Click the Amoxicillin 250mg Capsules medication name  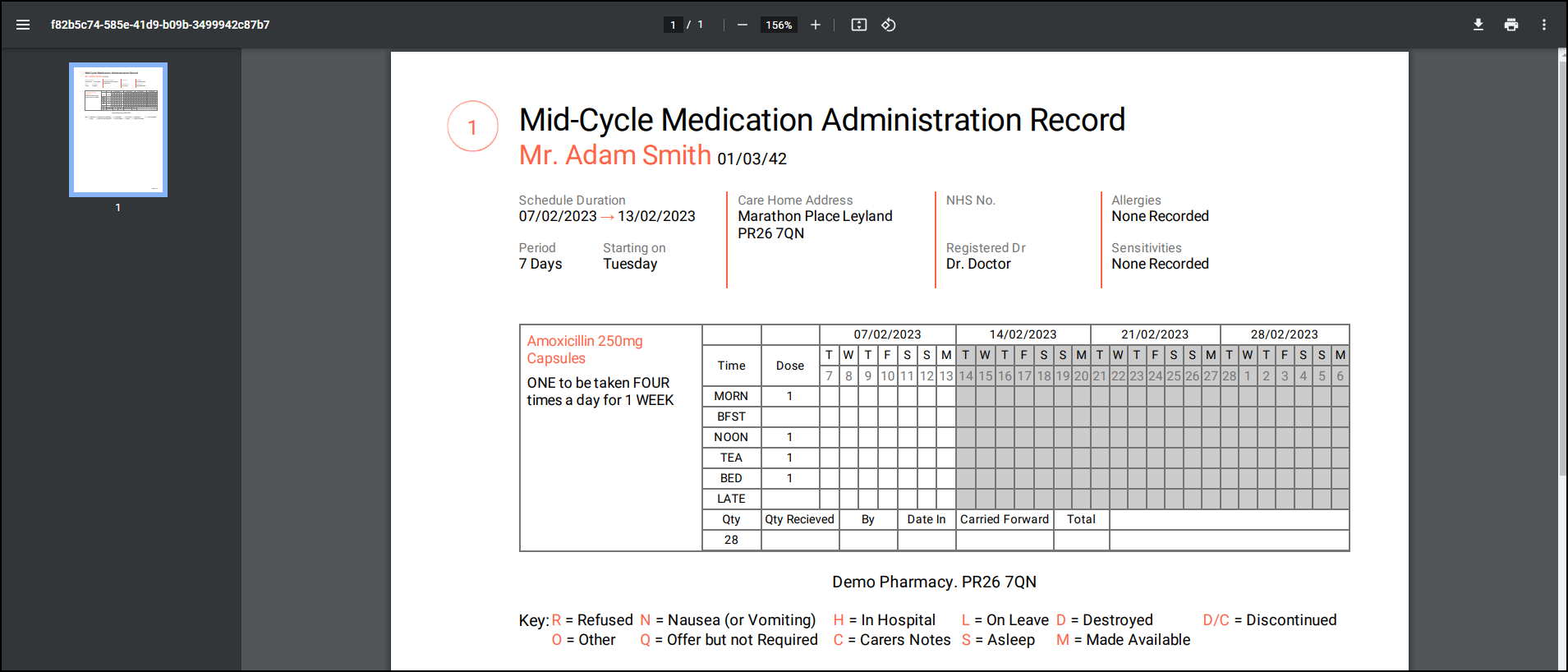(585, 349)
